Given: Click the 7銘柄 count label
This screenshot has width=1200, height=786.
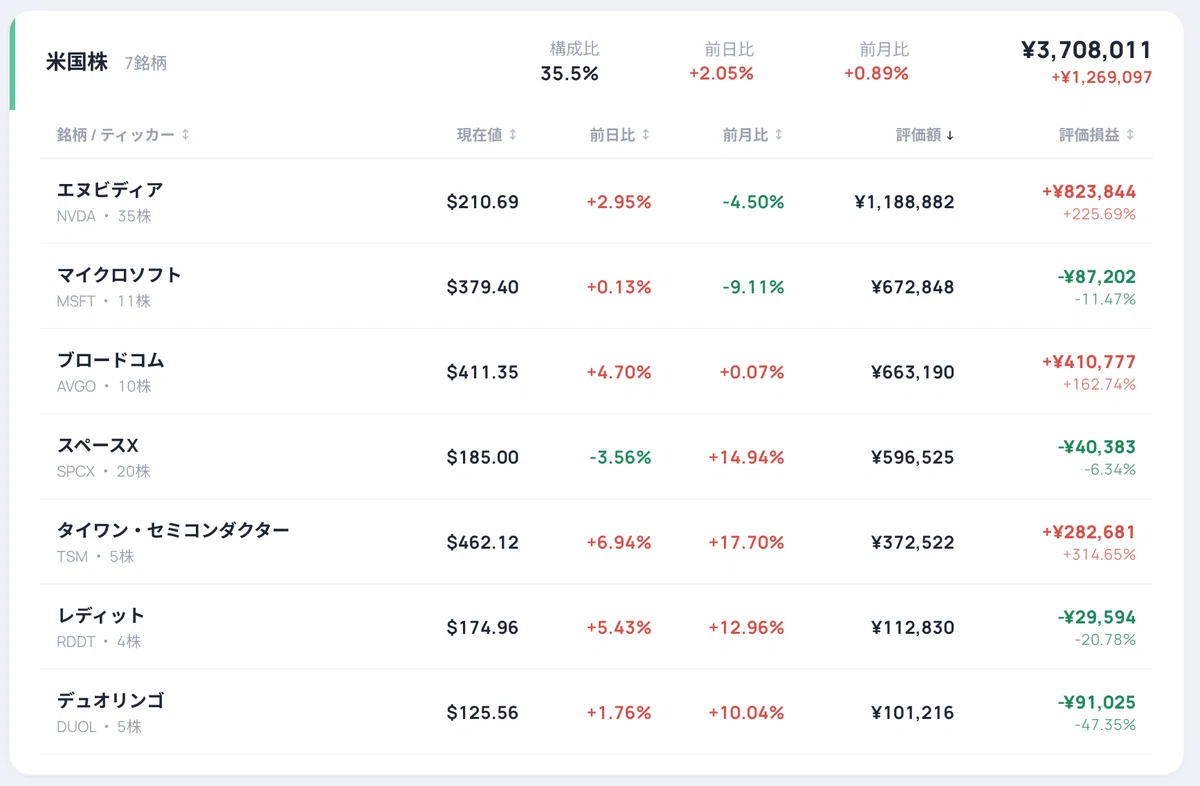Looking at the screenshot, I should (145, 63).
